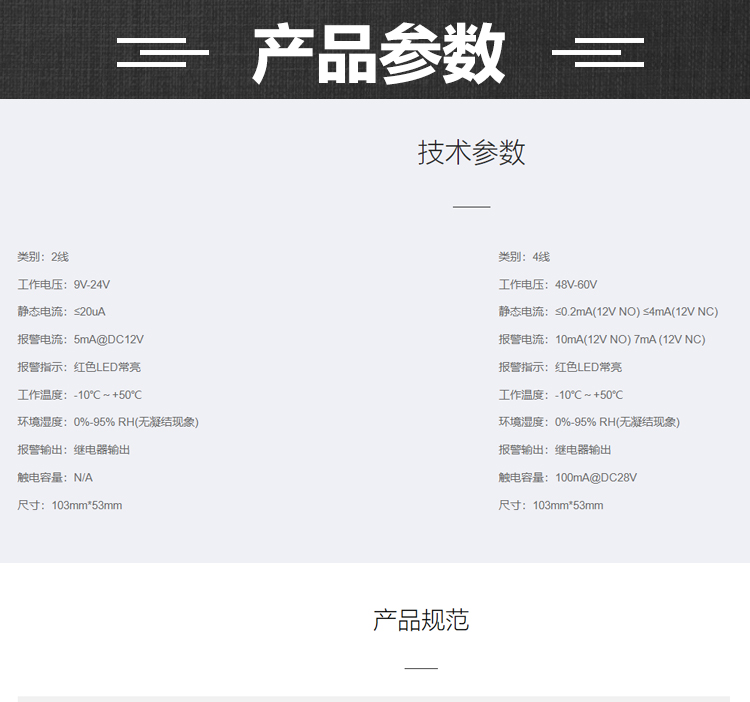This screenshot has height=702, width=750.
Task: Click the 类别: 4线 text
Action: 524,257
